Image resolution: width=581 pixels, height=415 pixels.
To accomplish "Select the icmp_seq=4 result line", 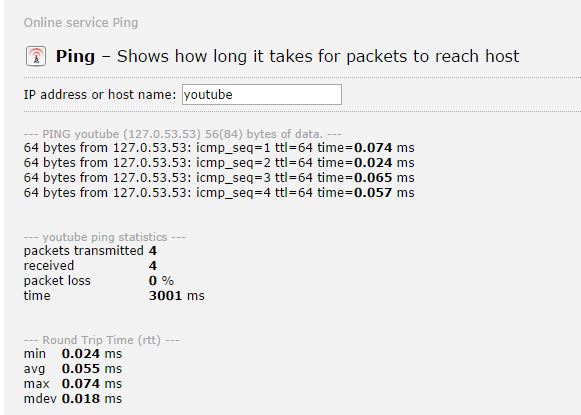I will click(x=219, y=193).
